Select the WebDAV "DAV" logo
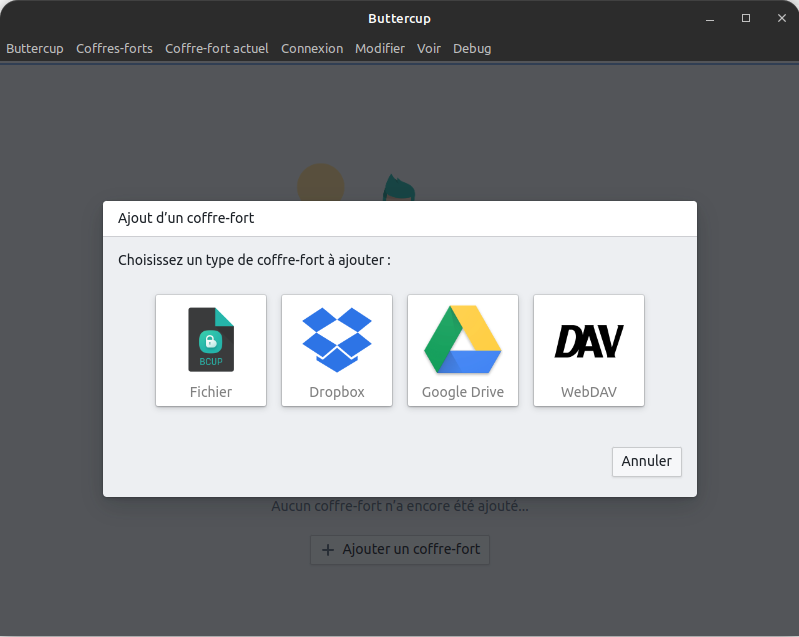Image resolution: width=799 pixels, height=637 pixels. coord(589,341)
